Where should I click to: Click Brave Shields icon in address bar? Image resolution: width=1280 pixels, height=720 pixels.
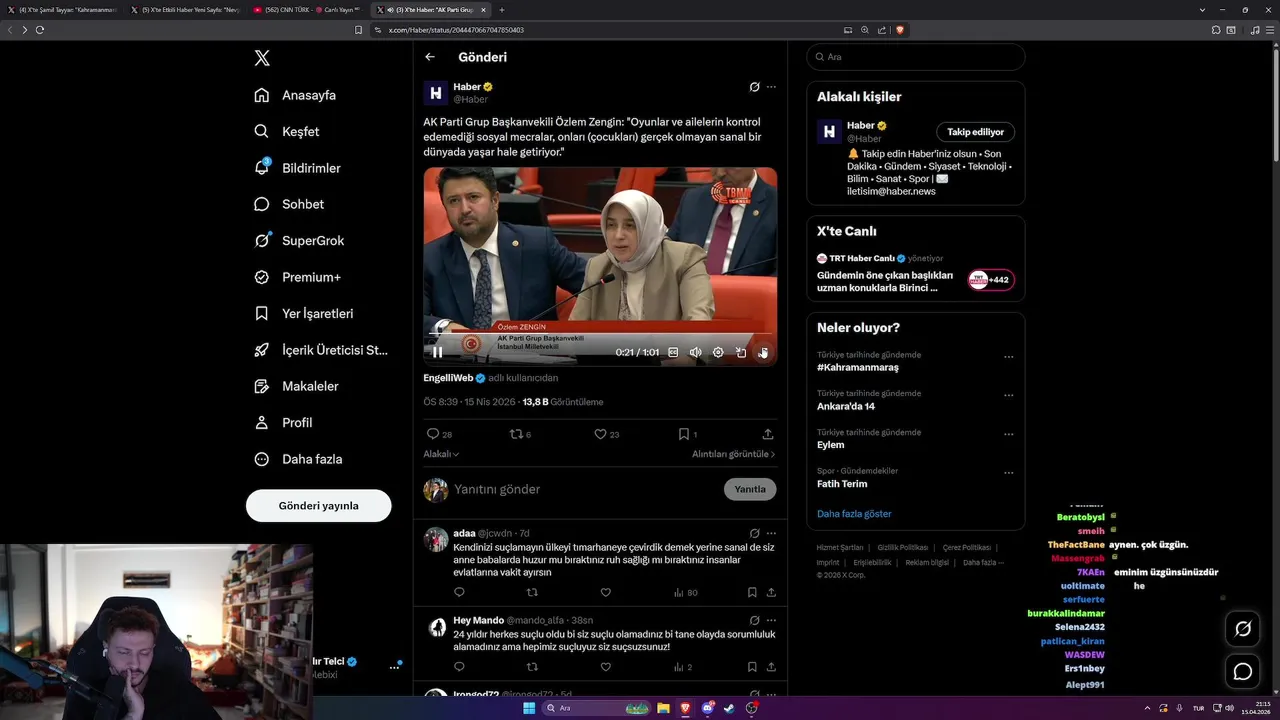tap(900, 30)
